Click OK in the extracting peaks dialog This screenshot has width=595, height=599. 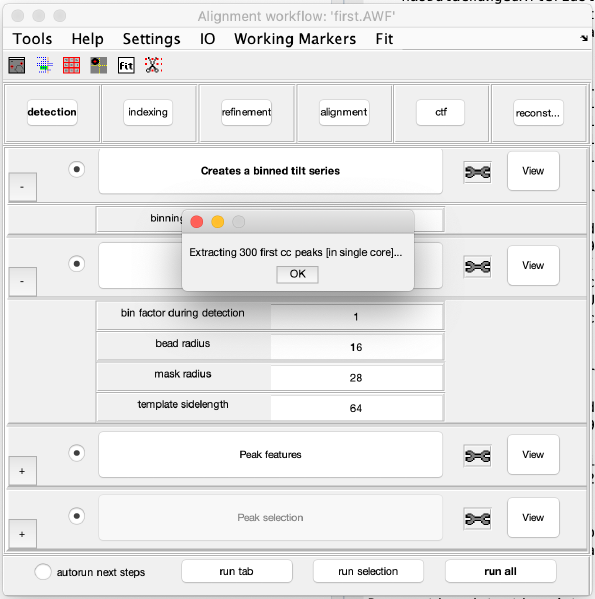click(298, 274)
